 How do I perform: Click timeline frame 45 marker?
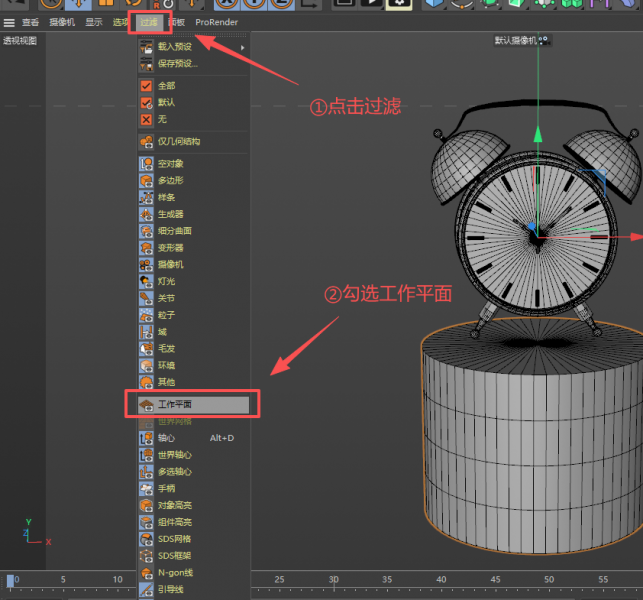point(495,579)
